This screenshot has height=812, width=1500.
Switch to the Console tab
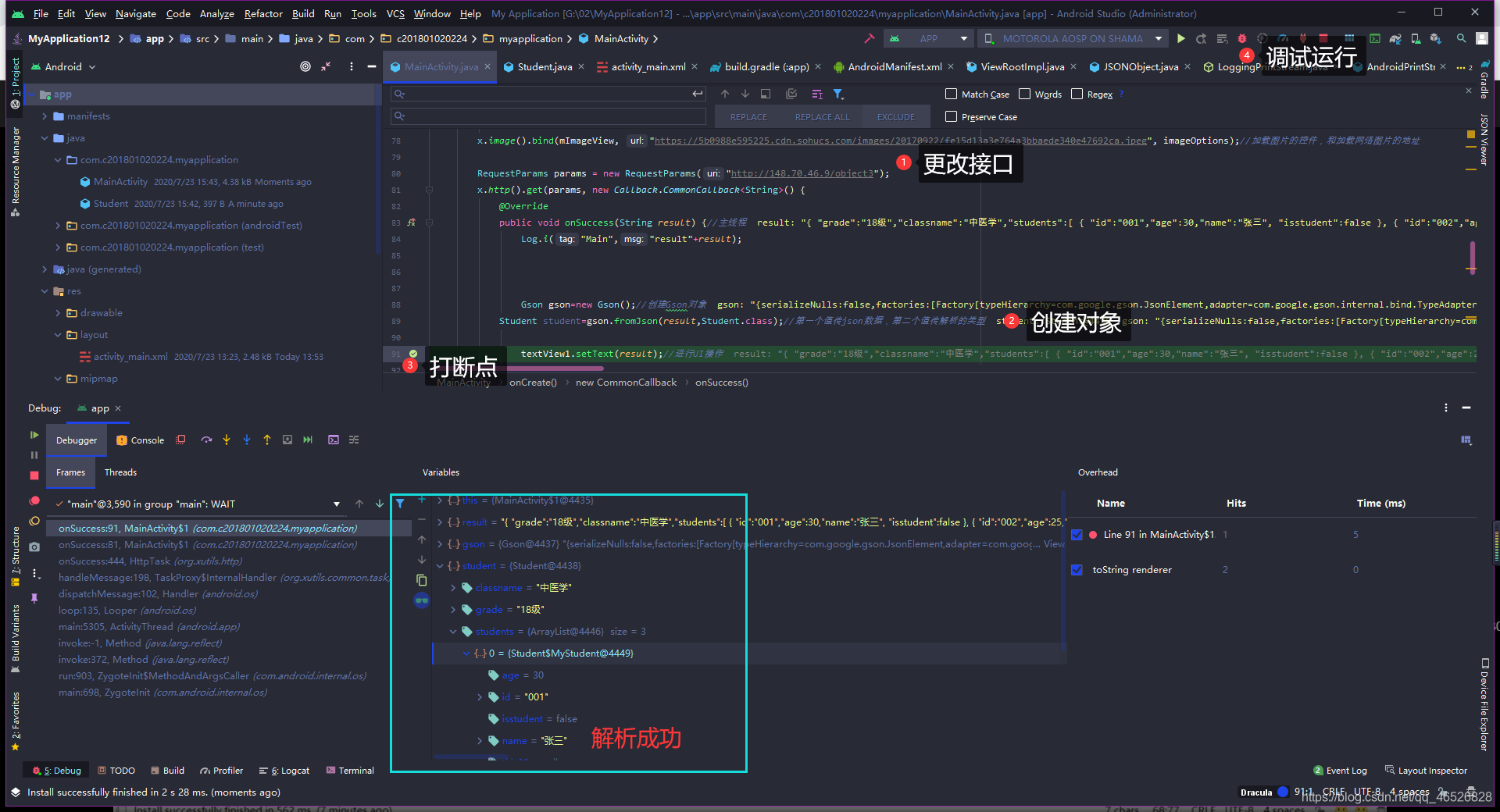(x=141, y=440)
